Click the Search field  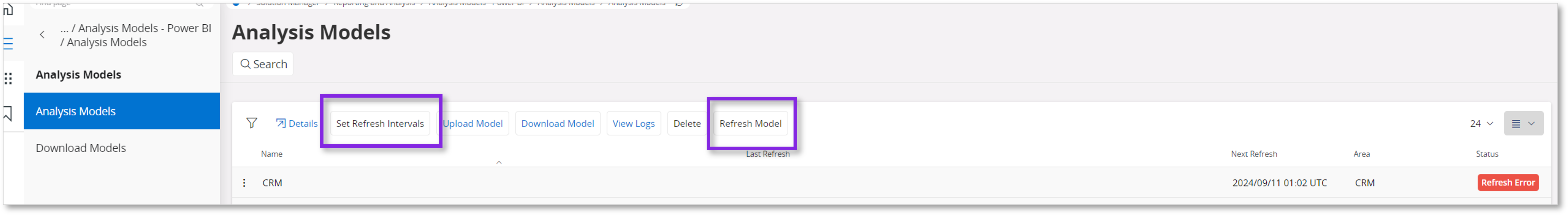pos(263,64)
